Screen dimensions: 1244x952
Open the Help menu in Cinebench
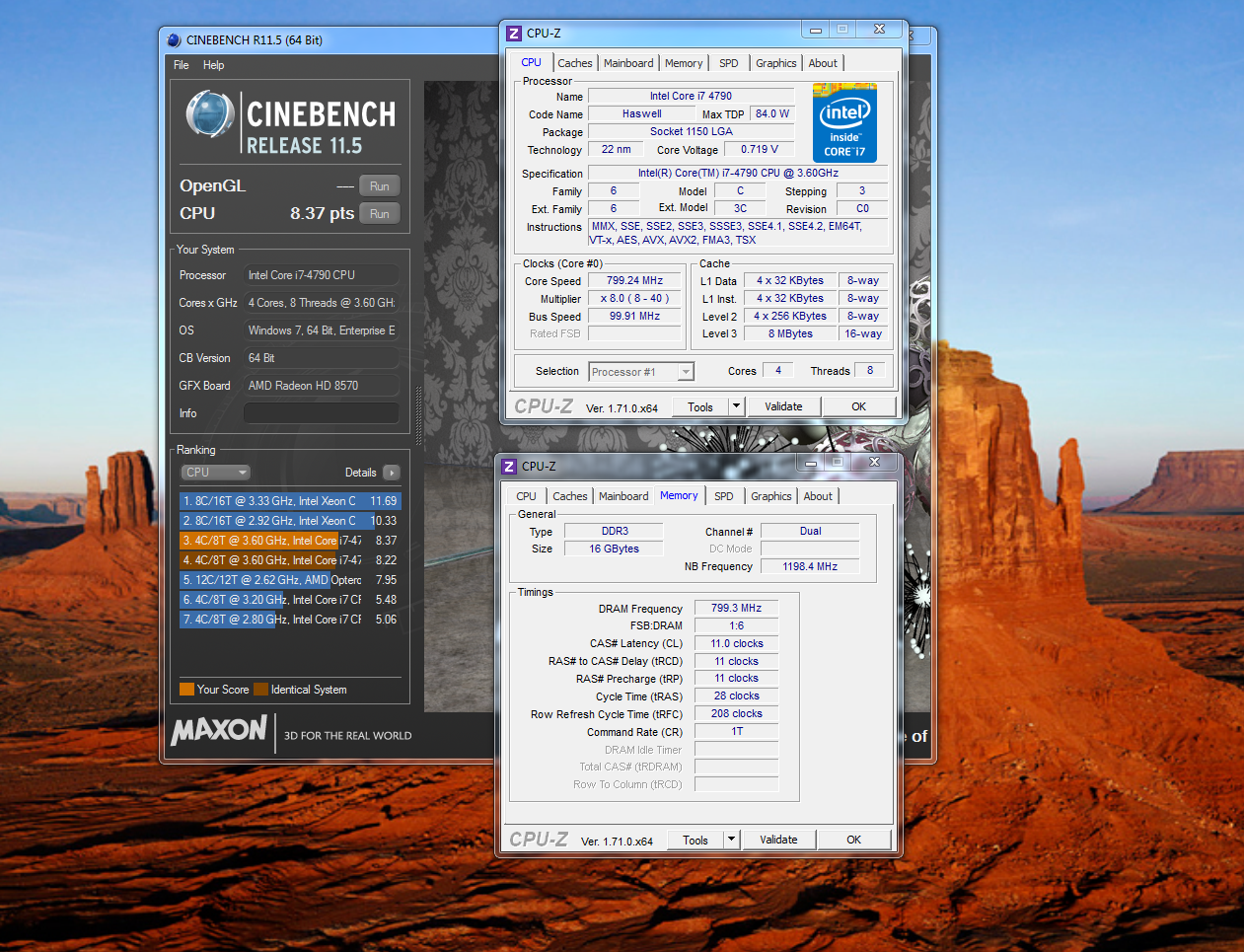[214, 65]
